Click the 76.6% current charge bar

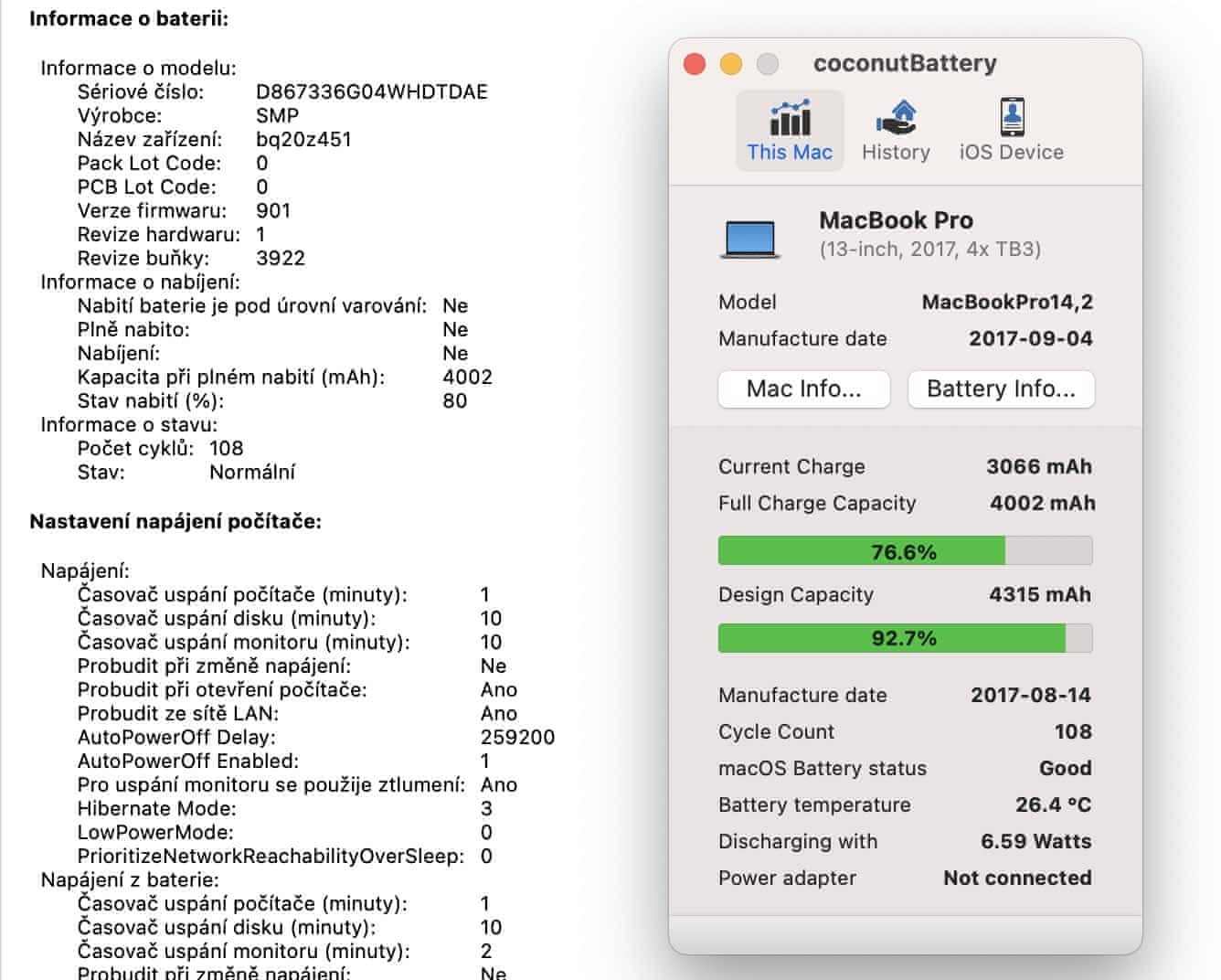tap(905, 551)
